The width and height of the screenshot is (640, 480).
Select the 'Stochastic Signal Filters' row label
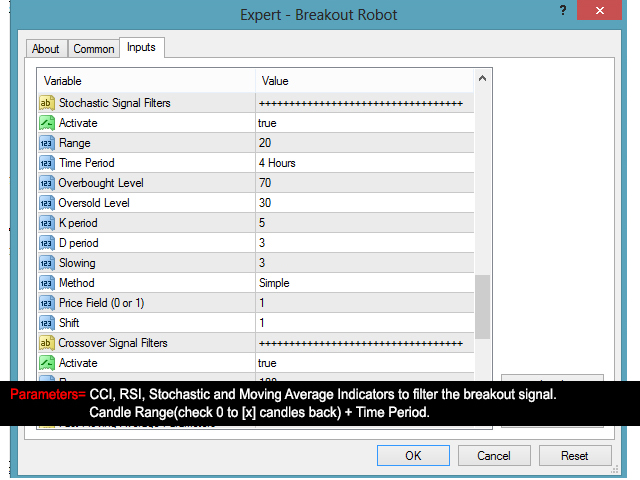pos(115,103)
